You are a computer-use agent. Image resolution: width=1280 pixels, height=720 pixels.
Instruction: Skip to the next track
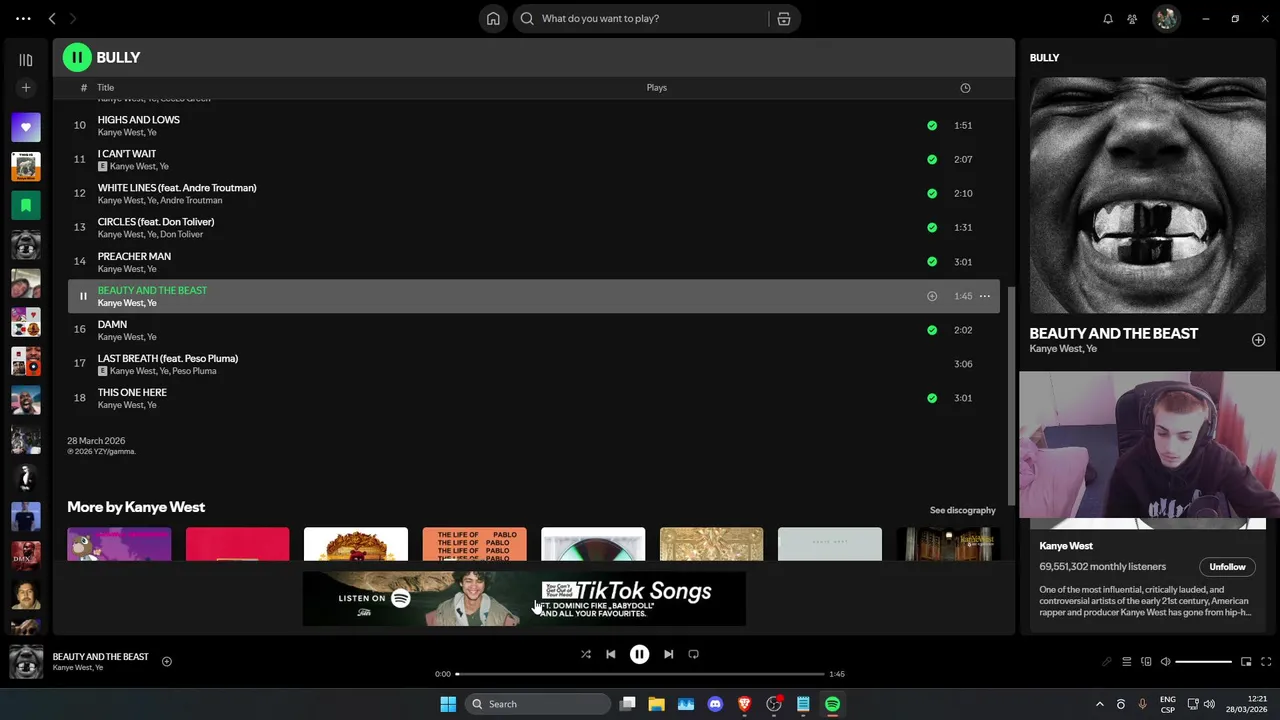tap(668, 654)
